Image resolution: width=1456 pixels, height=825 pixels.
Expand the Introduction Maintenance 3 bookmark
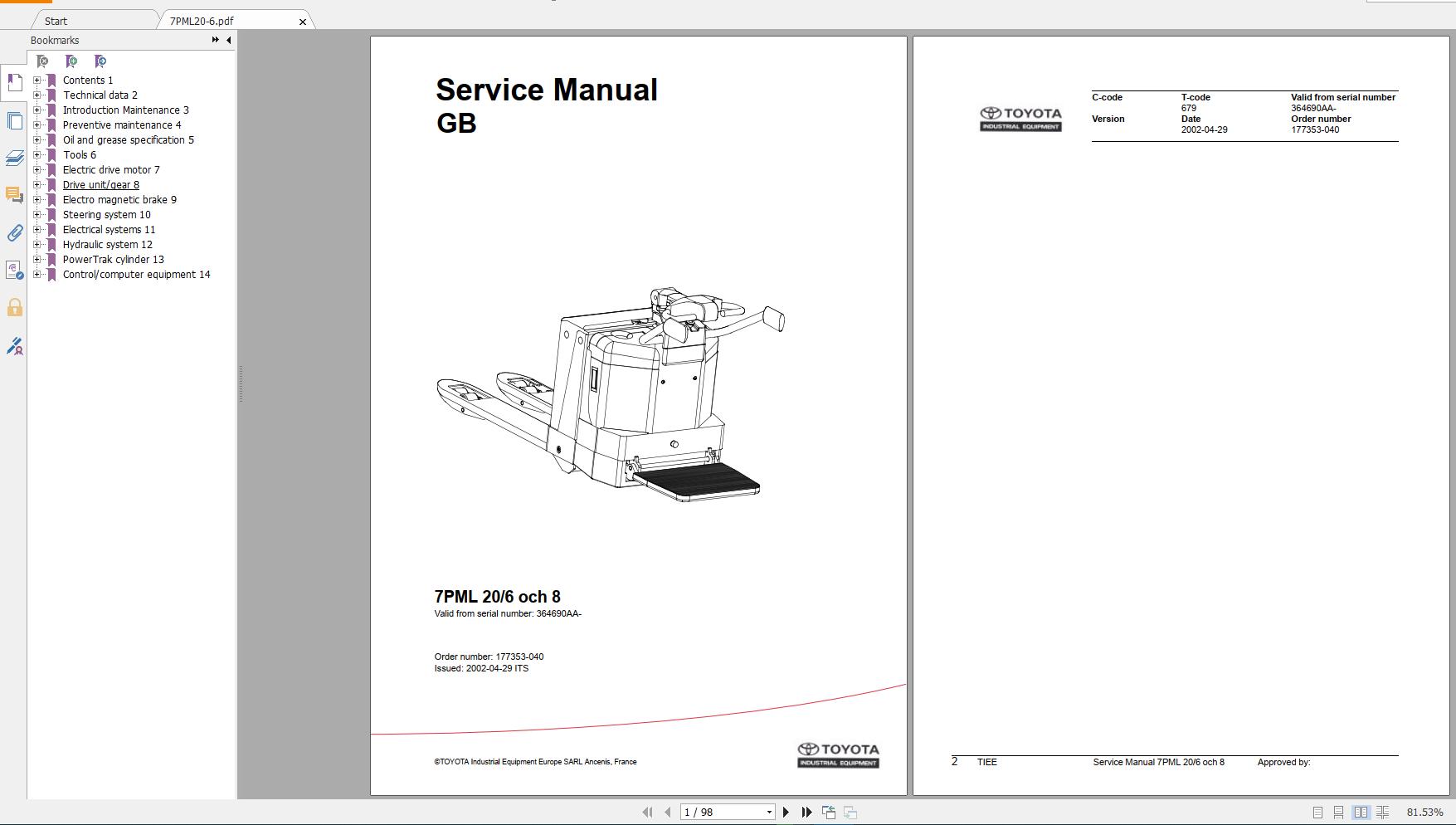point(37,110)
